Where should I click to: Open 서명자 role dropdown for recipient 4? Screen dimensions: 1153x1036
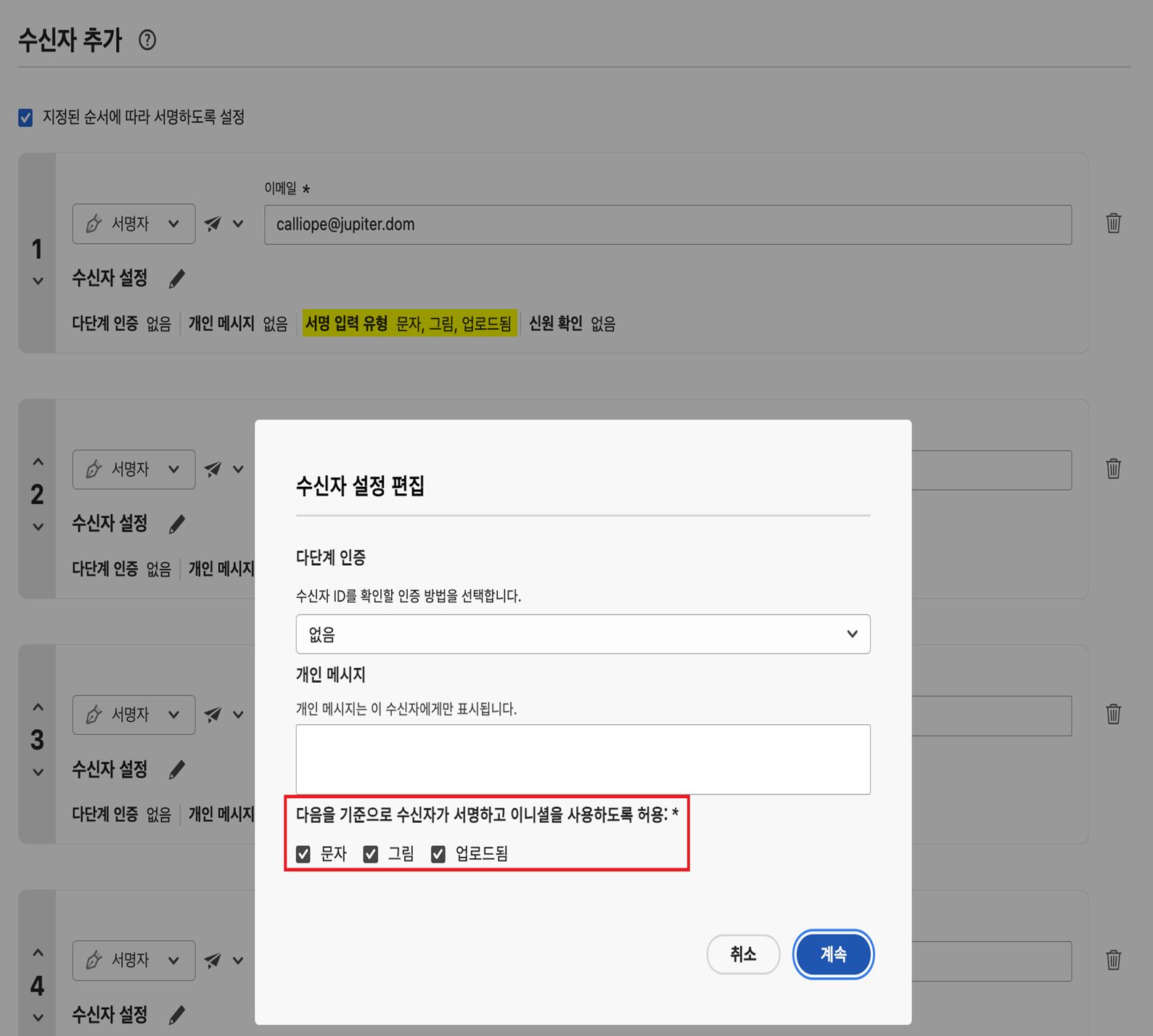134,961
